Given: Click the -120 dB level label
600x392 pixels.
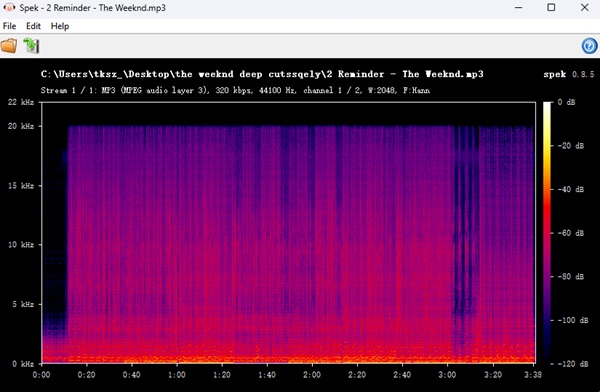Looking at the screenshot, I should (572, 364).
